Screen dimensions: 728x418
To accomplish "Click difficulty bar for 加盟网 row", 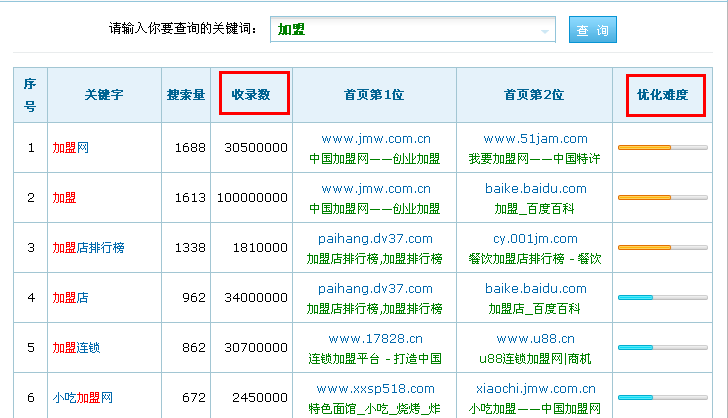I will (x=662, y=148).
